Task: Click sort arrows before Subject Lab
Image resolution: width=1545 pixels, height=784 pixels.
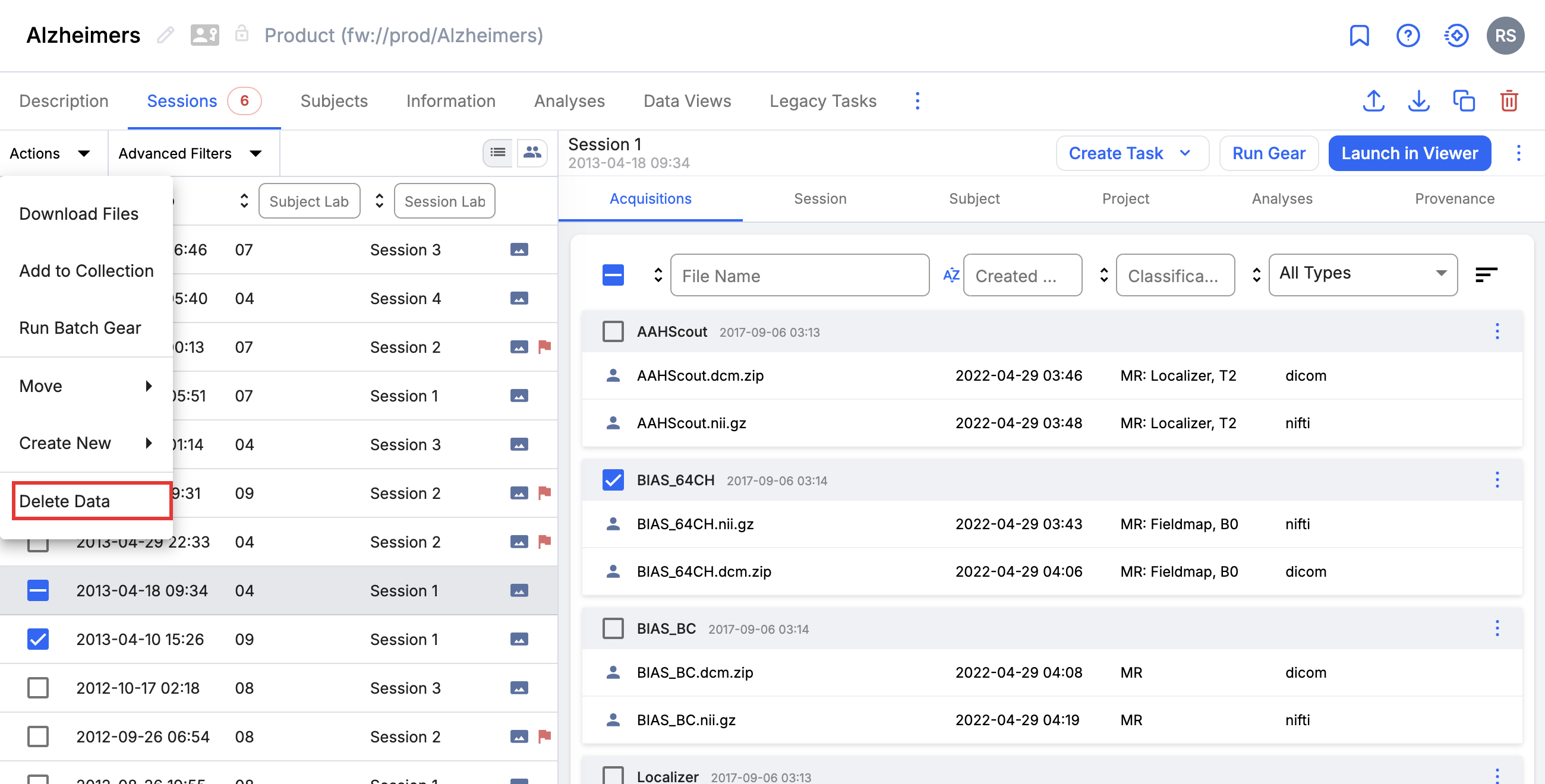Action: point(244,201)
